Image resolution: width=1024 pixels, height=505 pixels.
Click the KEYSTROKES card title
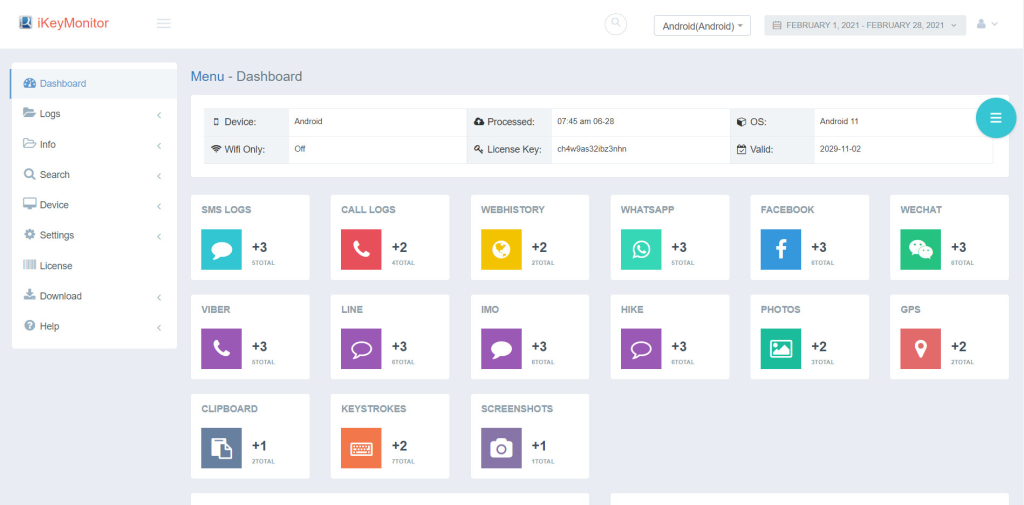pos(374,408)
